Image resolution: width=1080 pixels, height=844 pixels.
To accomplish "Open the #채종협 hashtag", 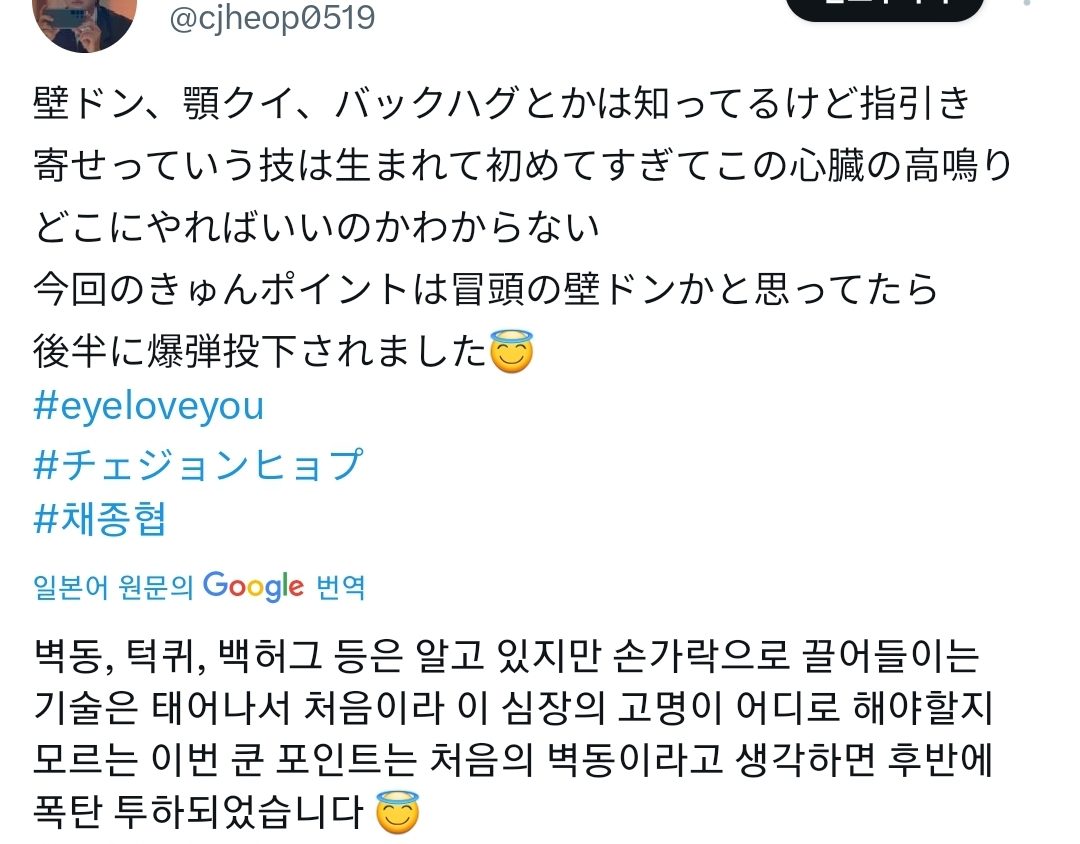I will pyautogui.click(x=99, y=521).
